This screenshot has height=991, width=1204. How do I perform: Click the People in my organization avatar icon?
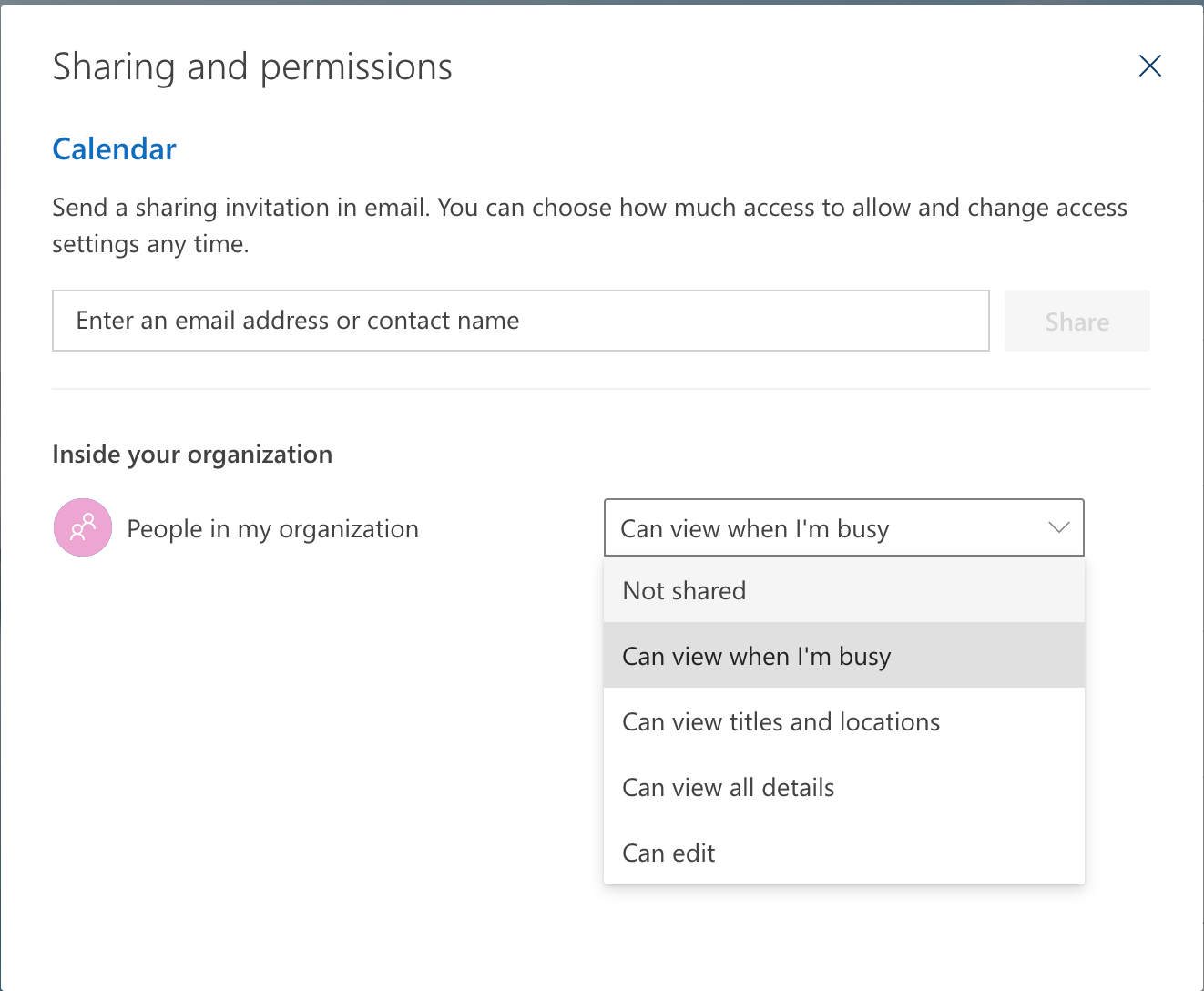click(83, 527)
